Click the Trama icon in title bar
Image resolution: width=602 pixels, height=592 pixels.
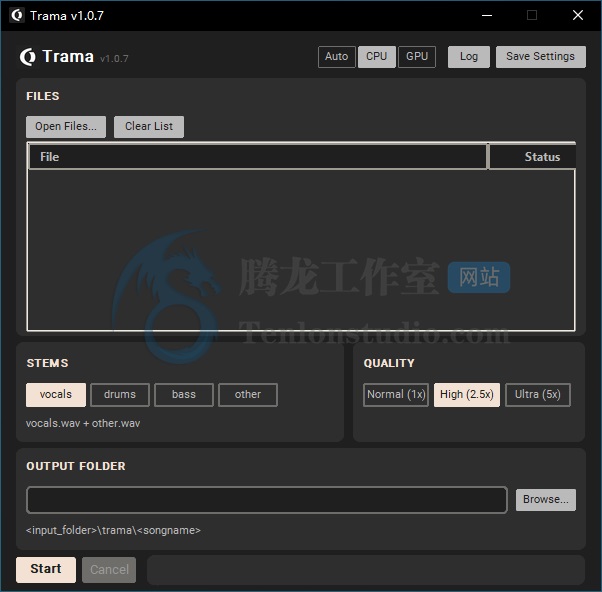(x=17, y=15)
